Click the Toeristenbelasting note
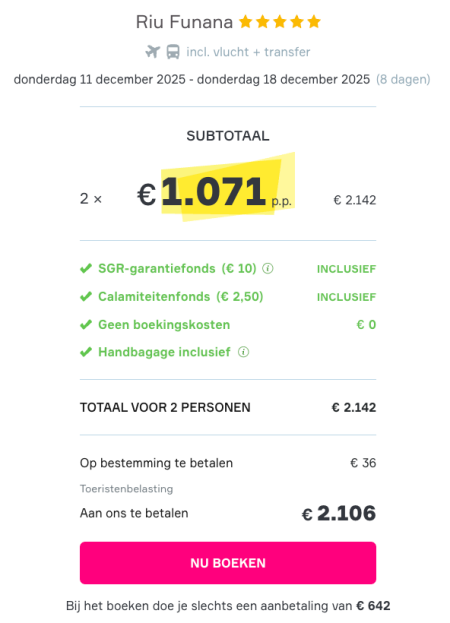Image resolution: width=450 pixels, height=623 pixels. tap(126, 489)
